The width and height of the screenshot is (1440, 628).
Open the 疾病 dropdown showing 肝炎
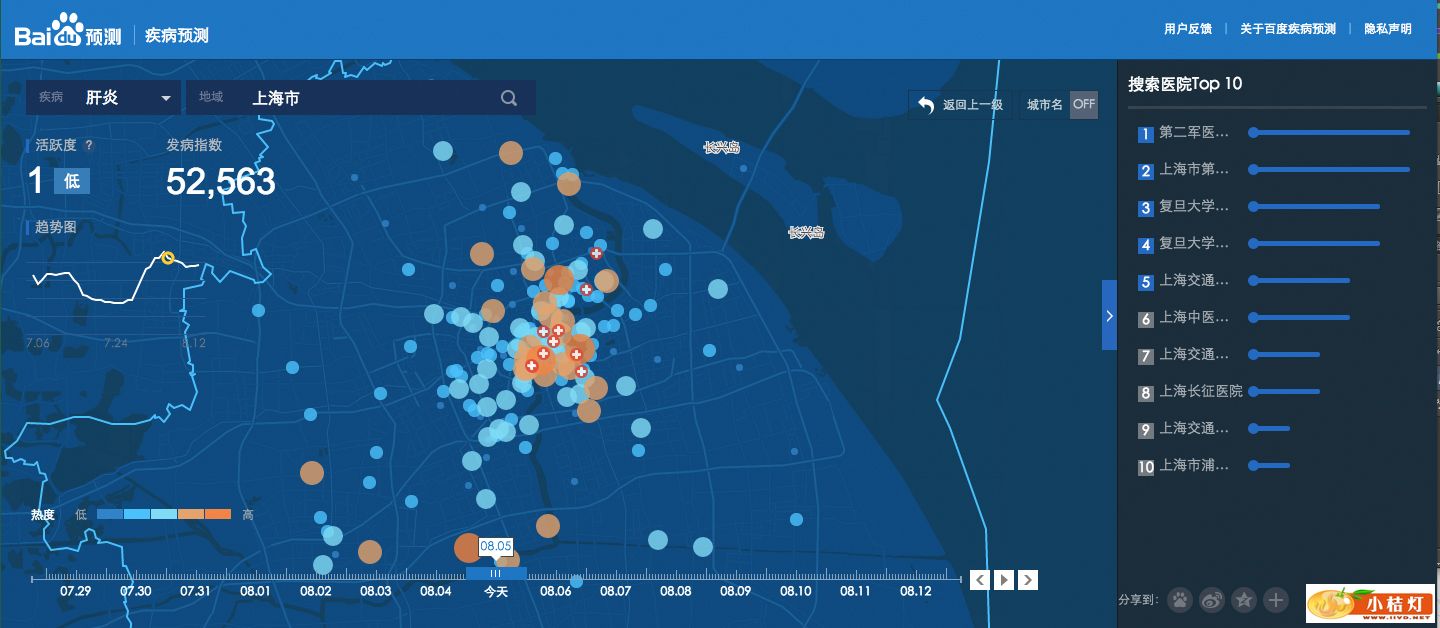click(x=166, y=98)
